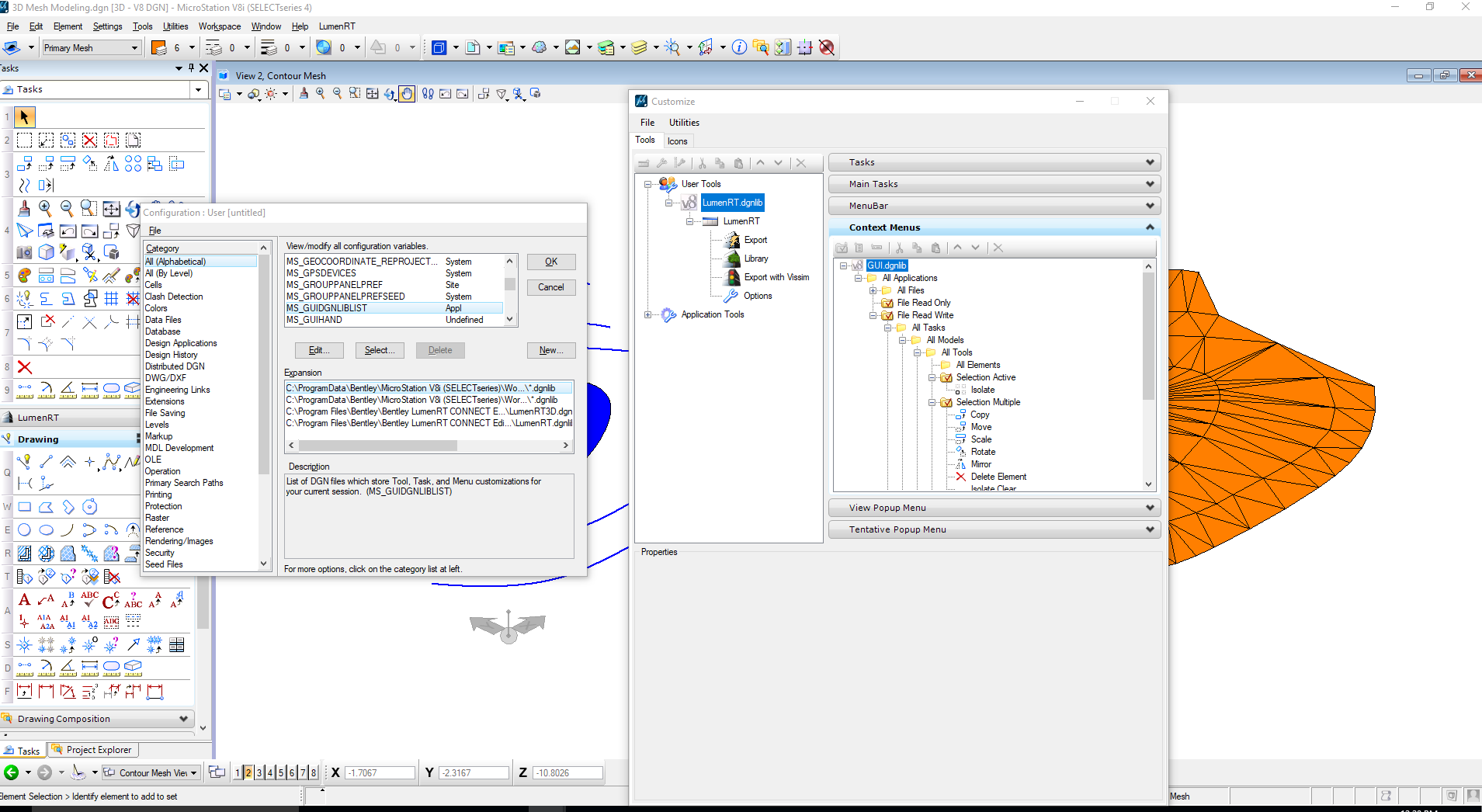Screen dimensions: 1482x812
Task: Click the Place Fence tool in Tasks row 2
Action: tap(25, 141)
